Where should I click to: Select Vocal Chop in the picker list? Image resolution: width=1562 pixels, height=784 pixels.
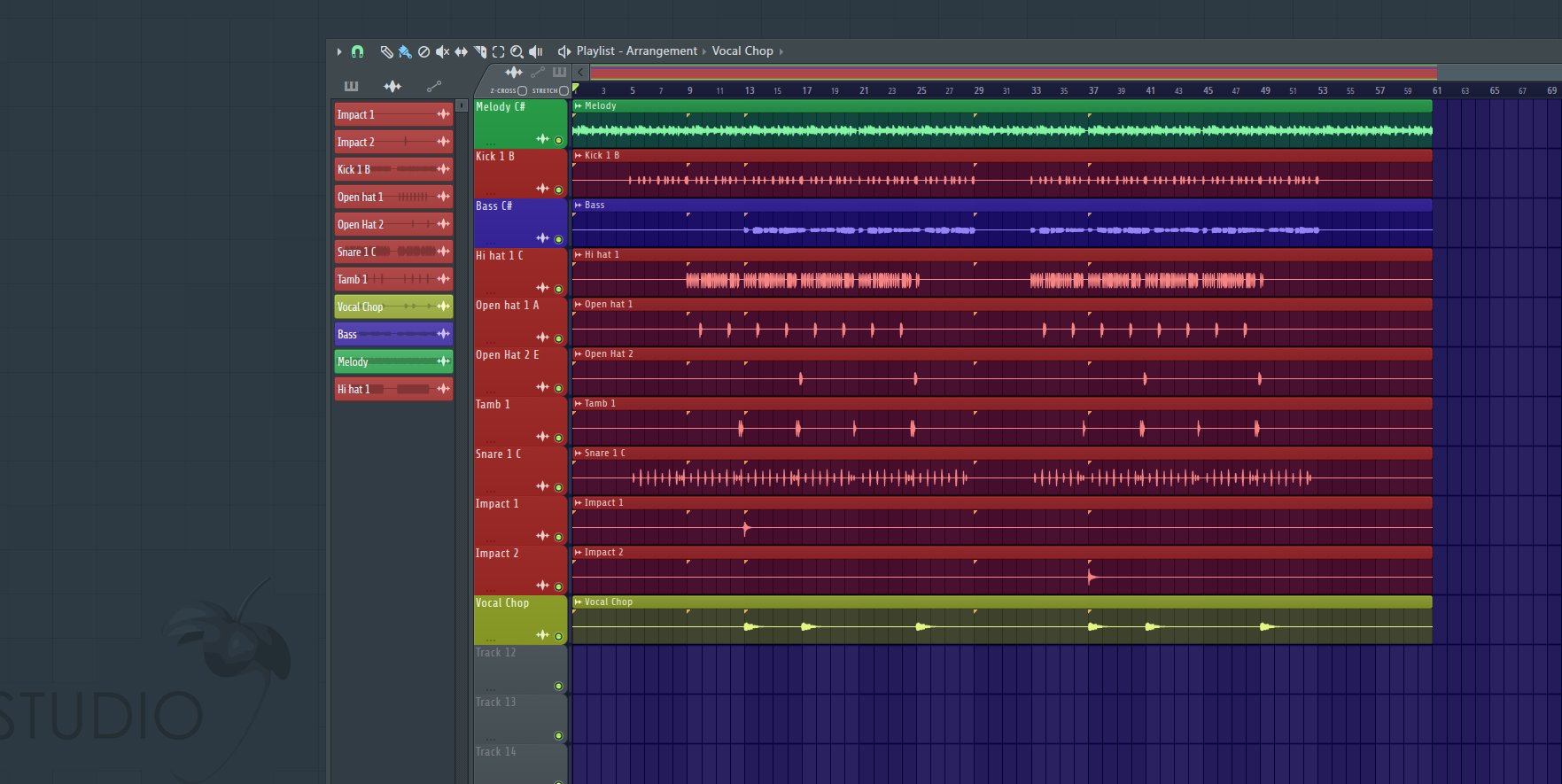(393, 307)
